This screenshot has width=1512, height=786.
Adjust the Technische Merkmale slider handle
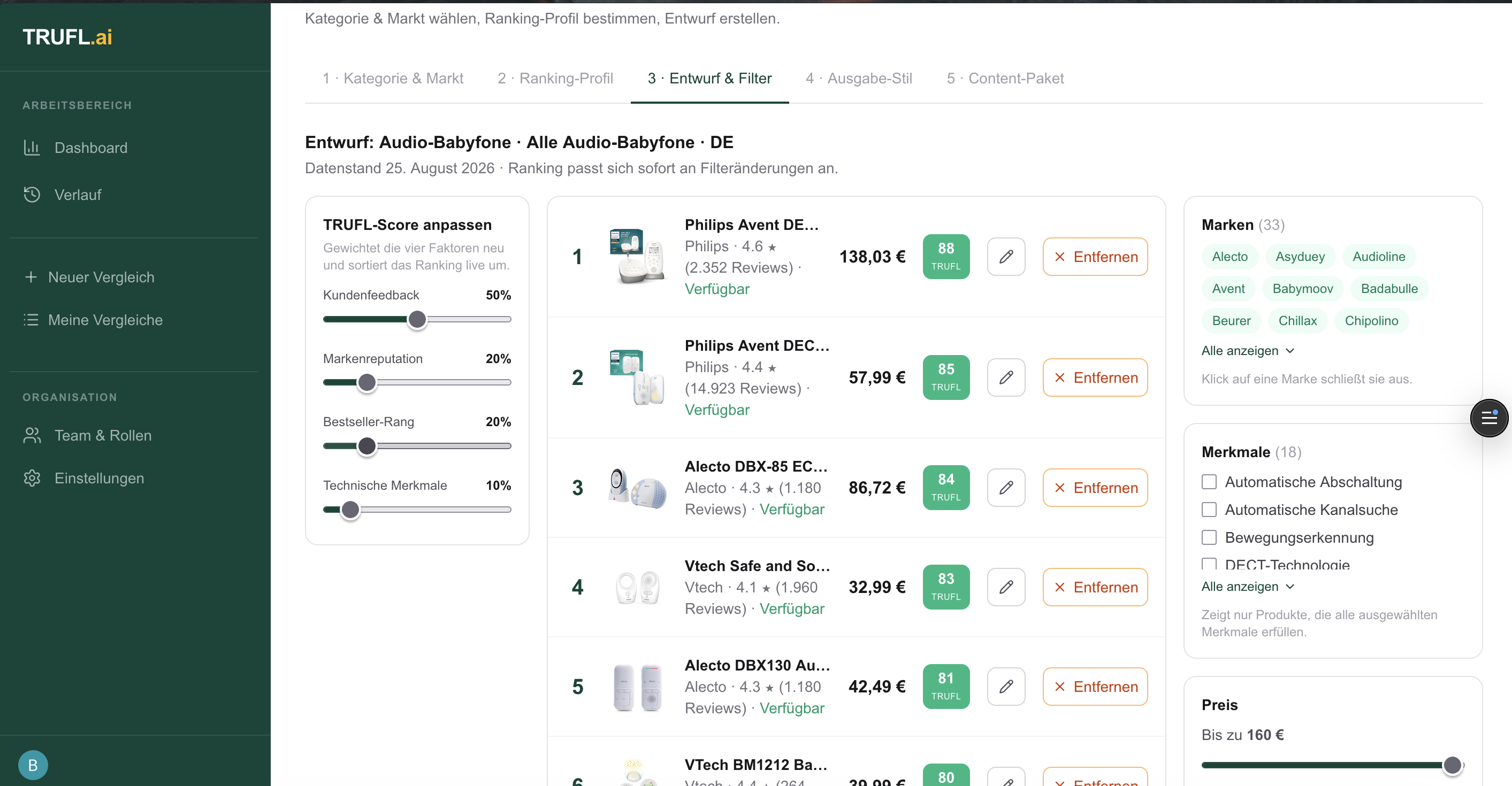[x=350, y=510]
